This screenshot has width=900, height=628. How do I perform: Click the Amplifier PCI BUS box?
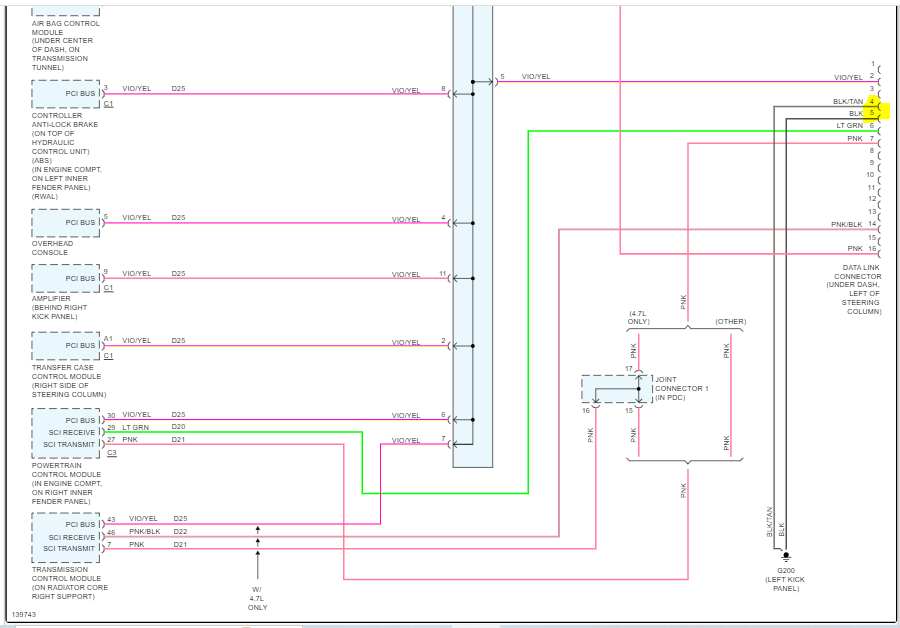tap(66, 278)
